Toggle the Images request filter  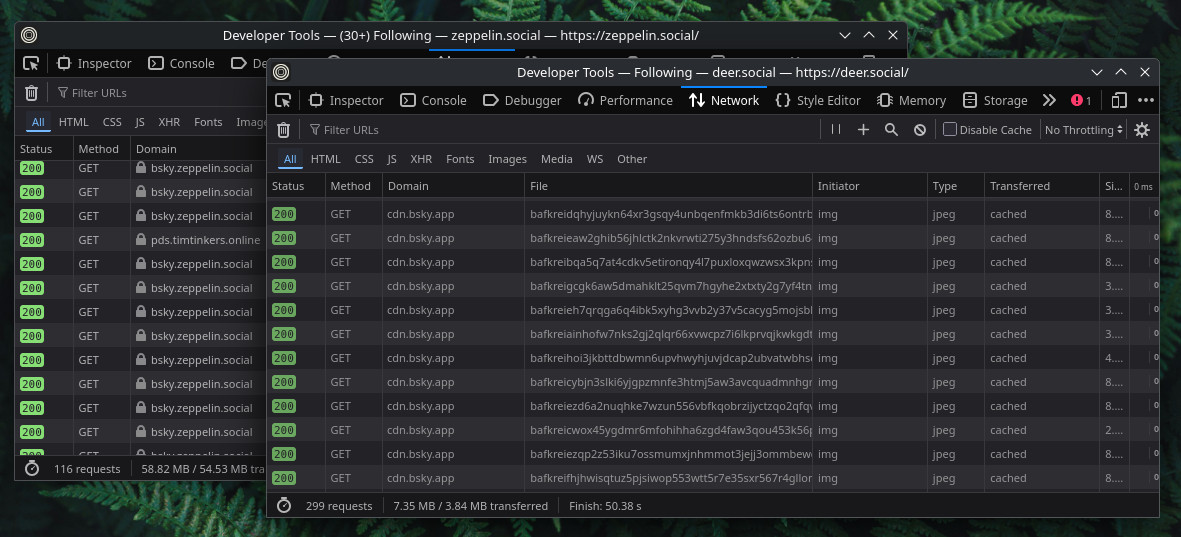[507, 159]
